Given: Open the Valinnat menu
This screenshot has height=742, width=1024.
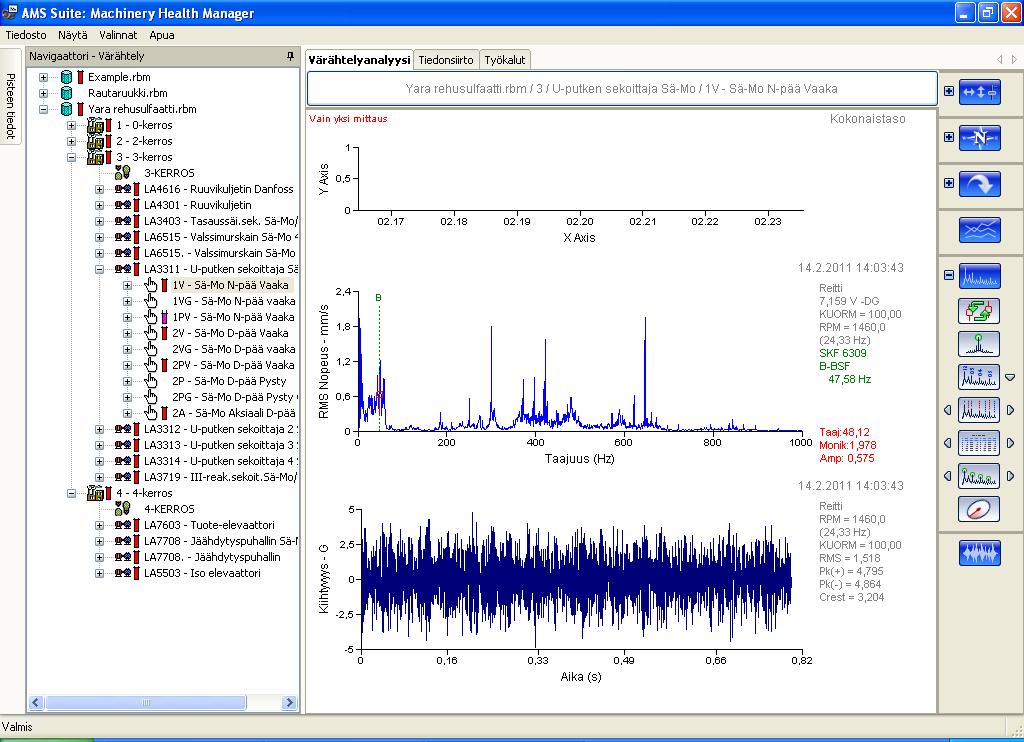Looking at the screenshot, I should [x=118, y=35].
